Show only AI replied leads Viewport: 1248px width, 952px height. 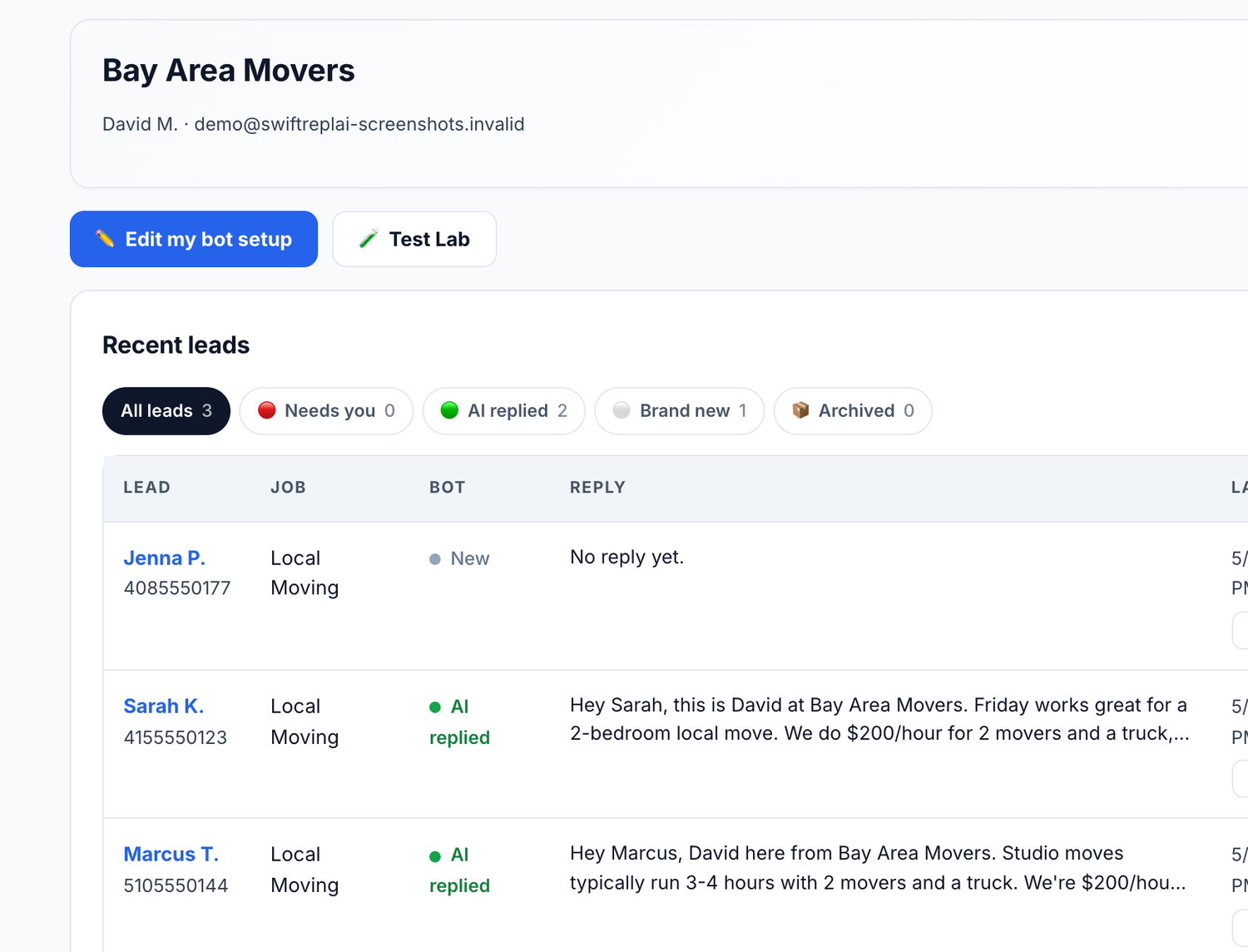504,411
